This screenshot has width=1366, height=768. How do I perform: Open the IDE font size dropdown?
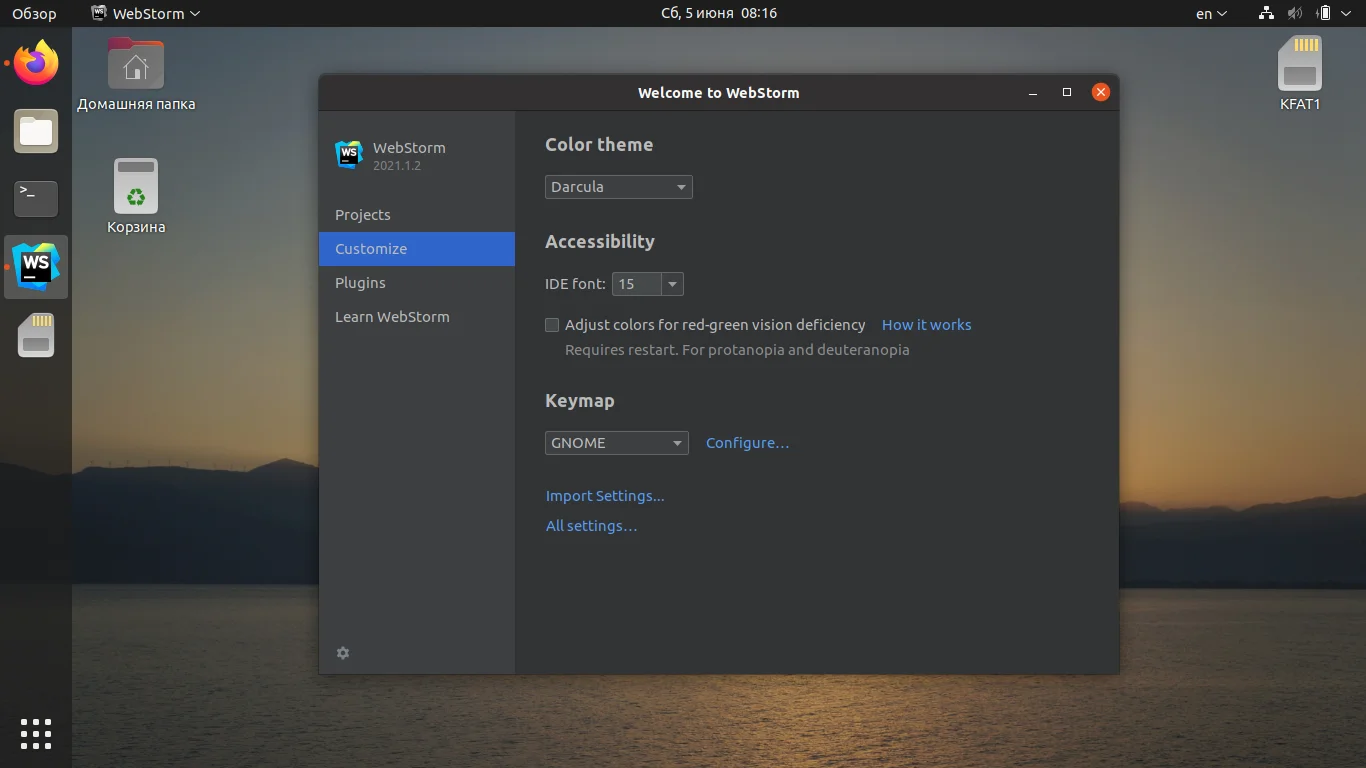tap(673, 284)
